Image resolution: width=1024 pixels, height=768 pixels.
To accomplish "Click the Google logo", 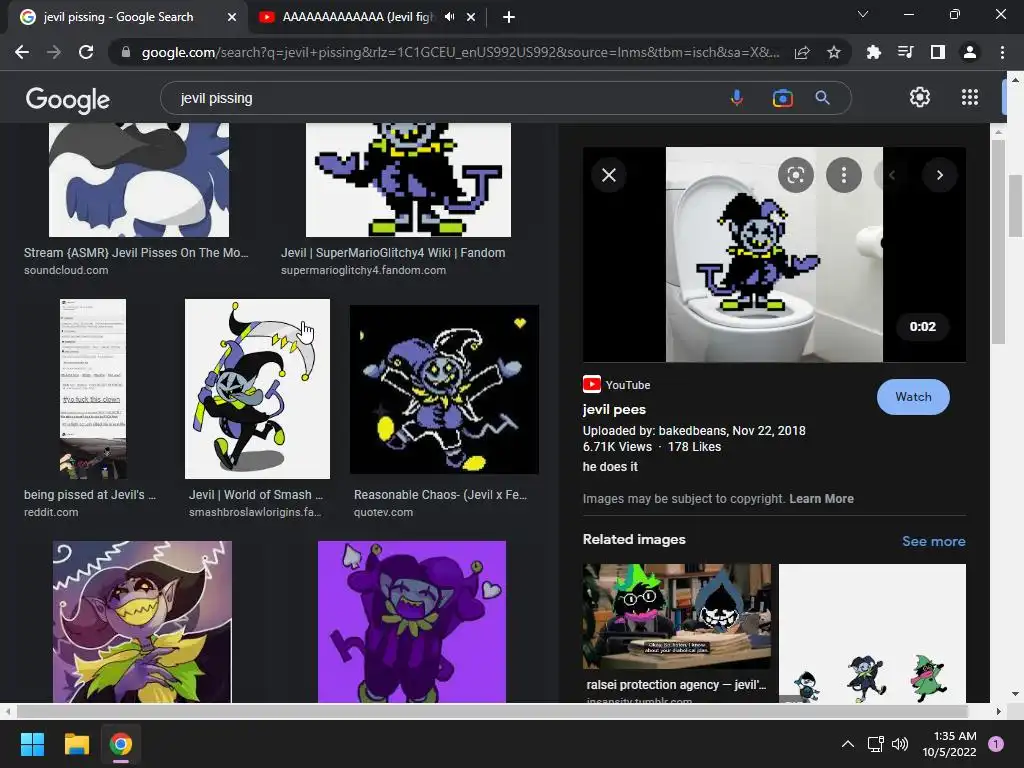I will pyautogui.click(x=68, y=99).
